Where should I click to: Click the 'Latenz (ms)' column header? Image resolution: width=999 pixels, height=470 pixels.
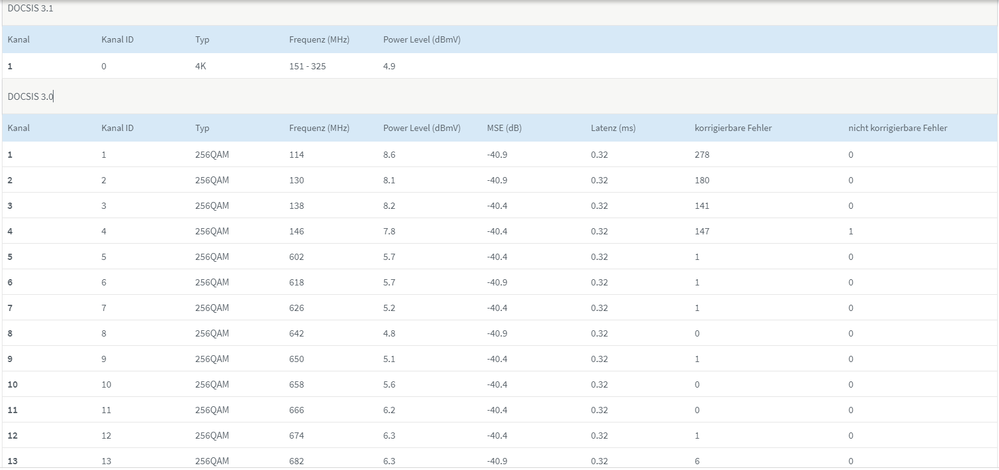coord(613,128)
